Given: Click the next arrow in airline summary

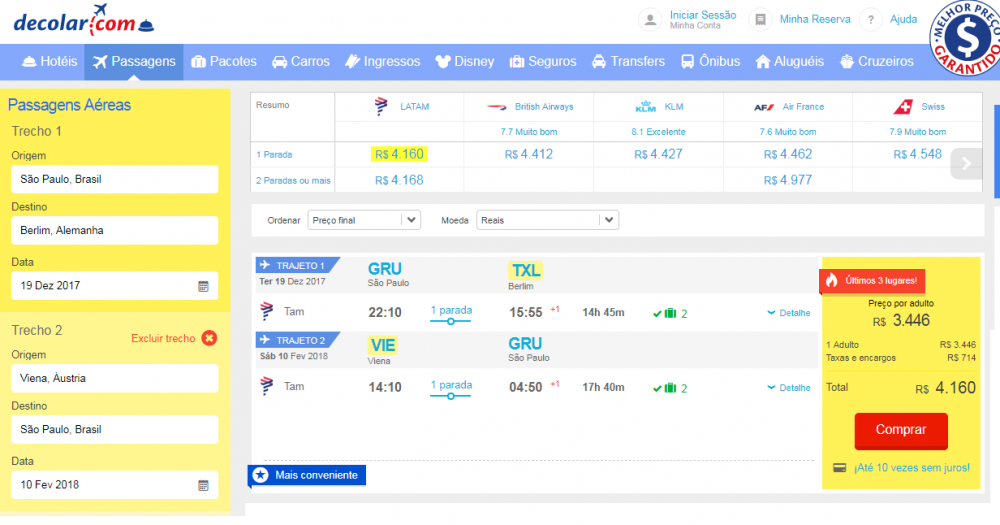Looking at the screenshot, I should [966, 164].
